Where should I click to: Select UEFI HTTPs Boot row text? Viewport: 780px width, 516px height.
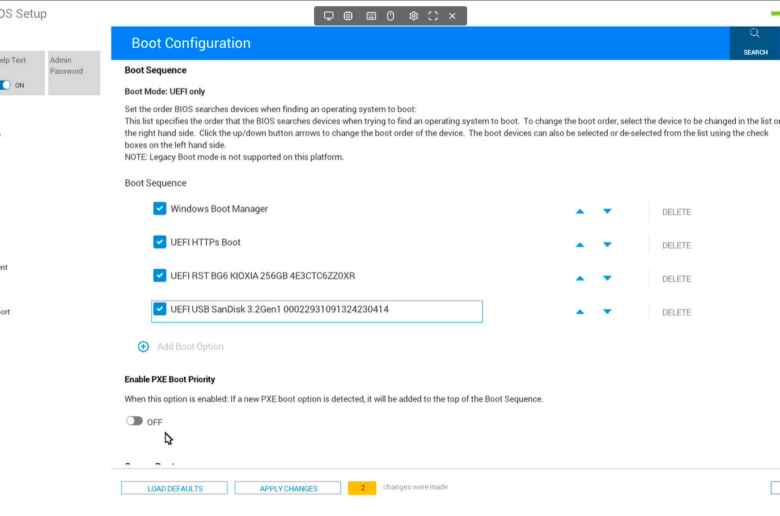[205, 242]
